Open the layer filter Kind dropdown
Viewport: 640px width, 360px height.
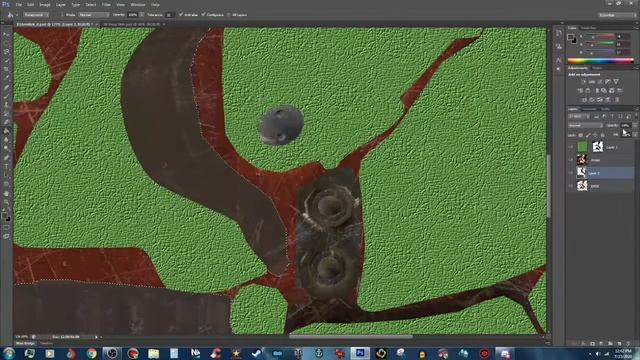point(579,117)
